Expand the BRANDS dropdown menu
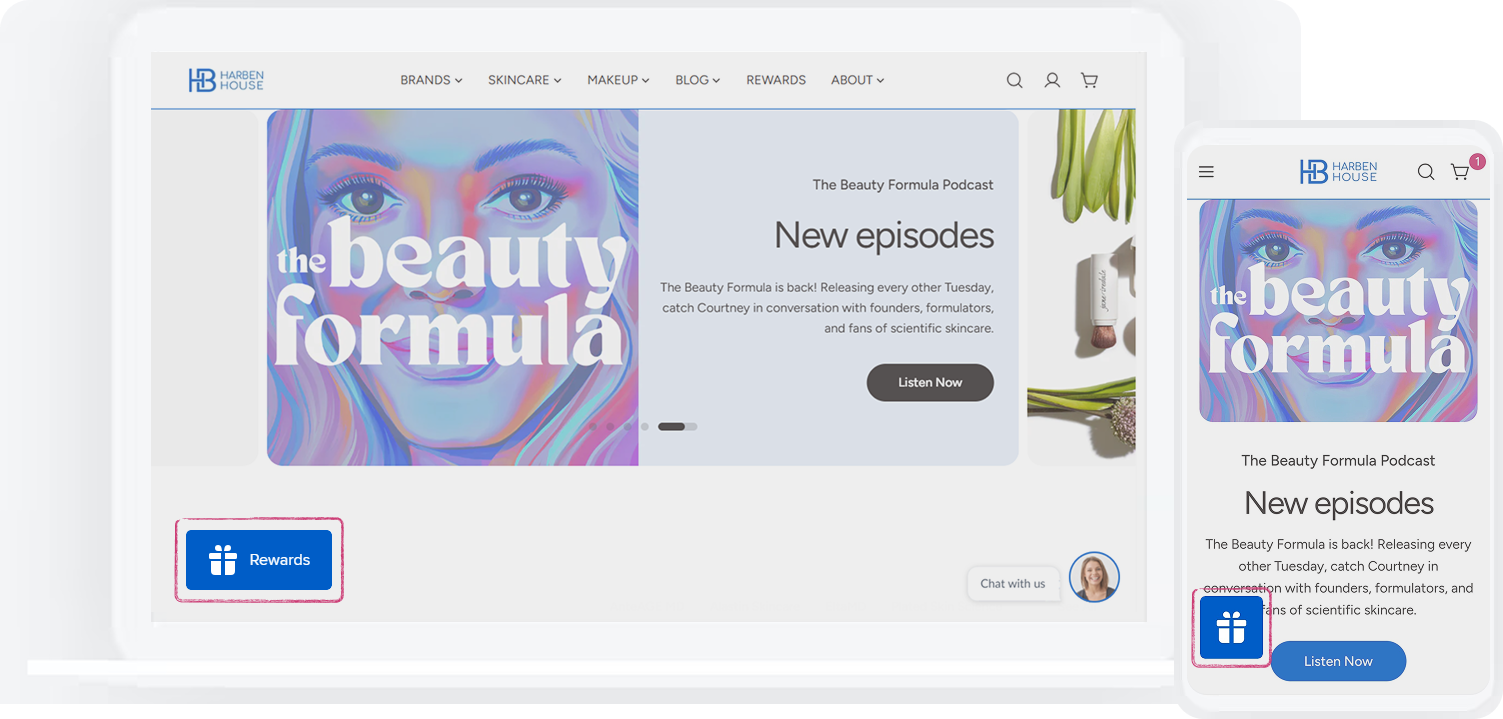Image resolution: width=1503 pixels, height=719 pixels. click(x=431, y=80)
